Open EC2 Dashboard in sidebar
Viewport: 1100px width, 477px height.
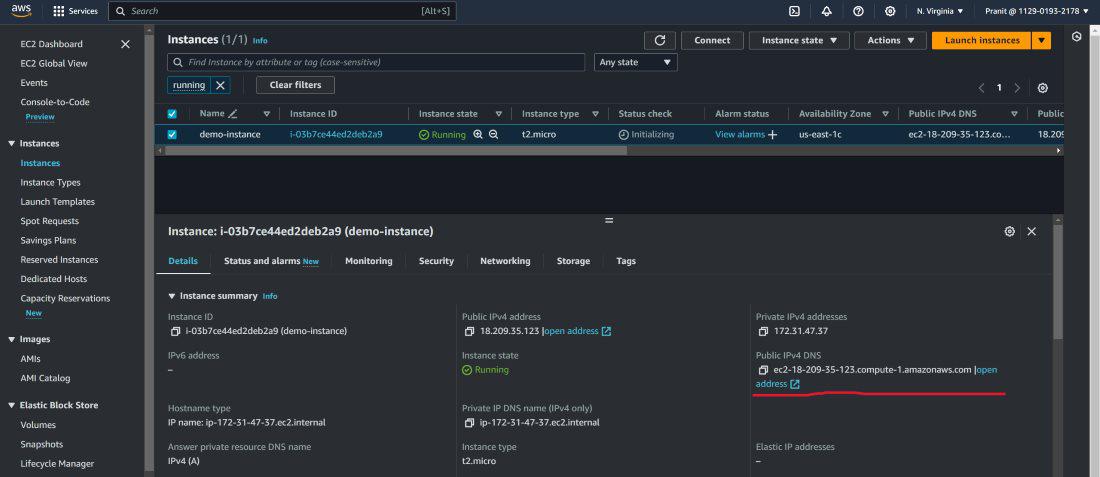51,44
